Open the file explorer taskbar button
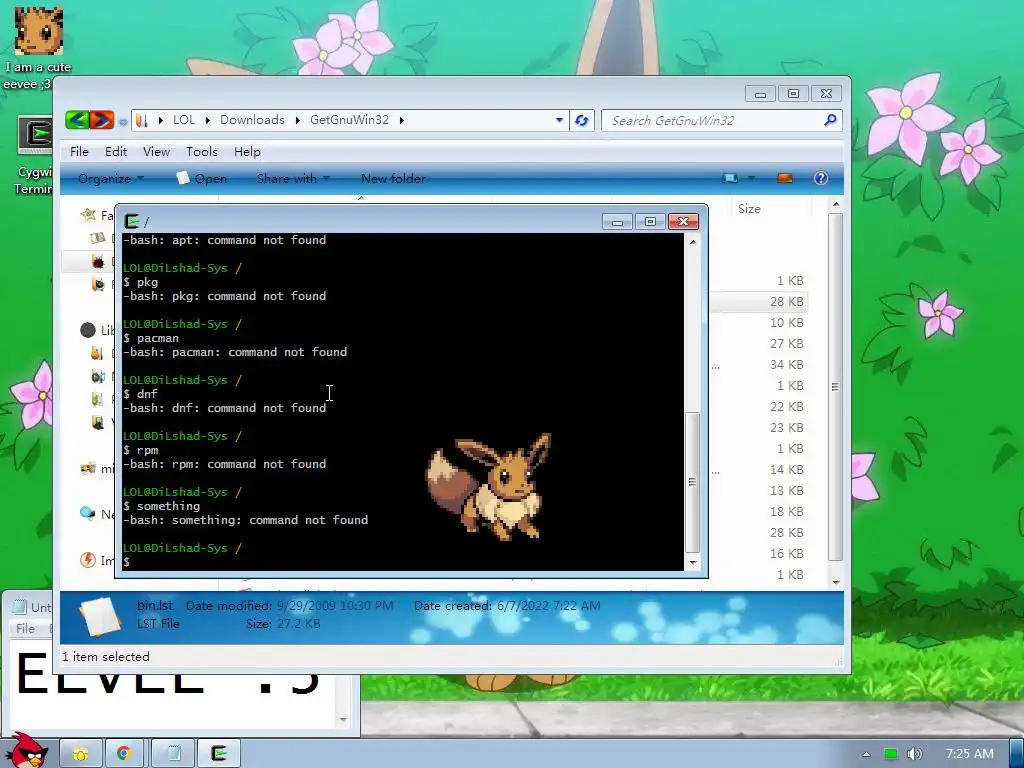 pos(81,754)
